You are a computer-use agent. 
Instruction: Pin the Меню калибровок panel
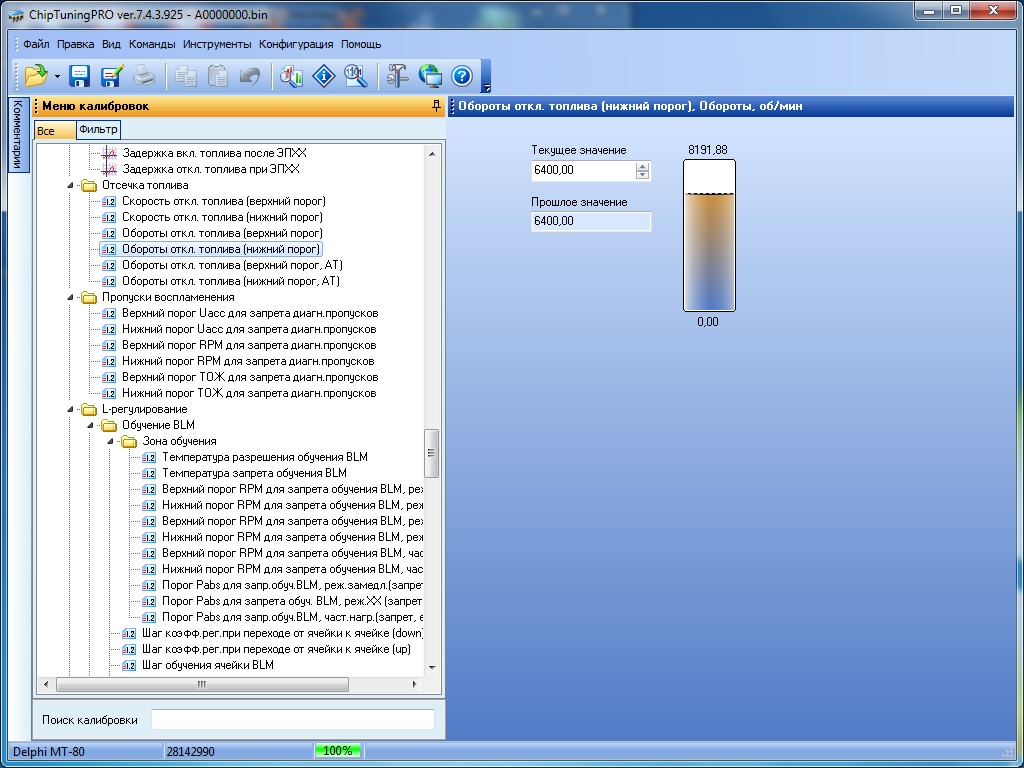click(x=436, y=106)
